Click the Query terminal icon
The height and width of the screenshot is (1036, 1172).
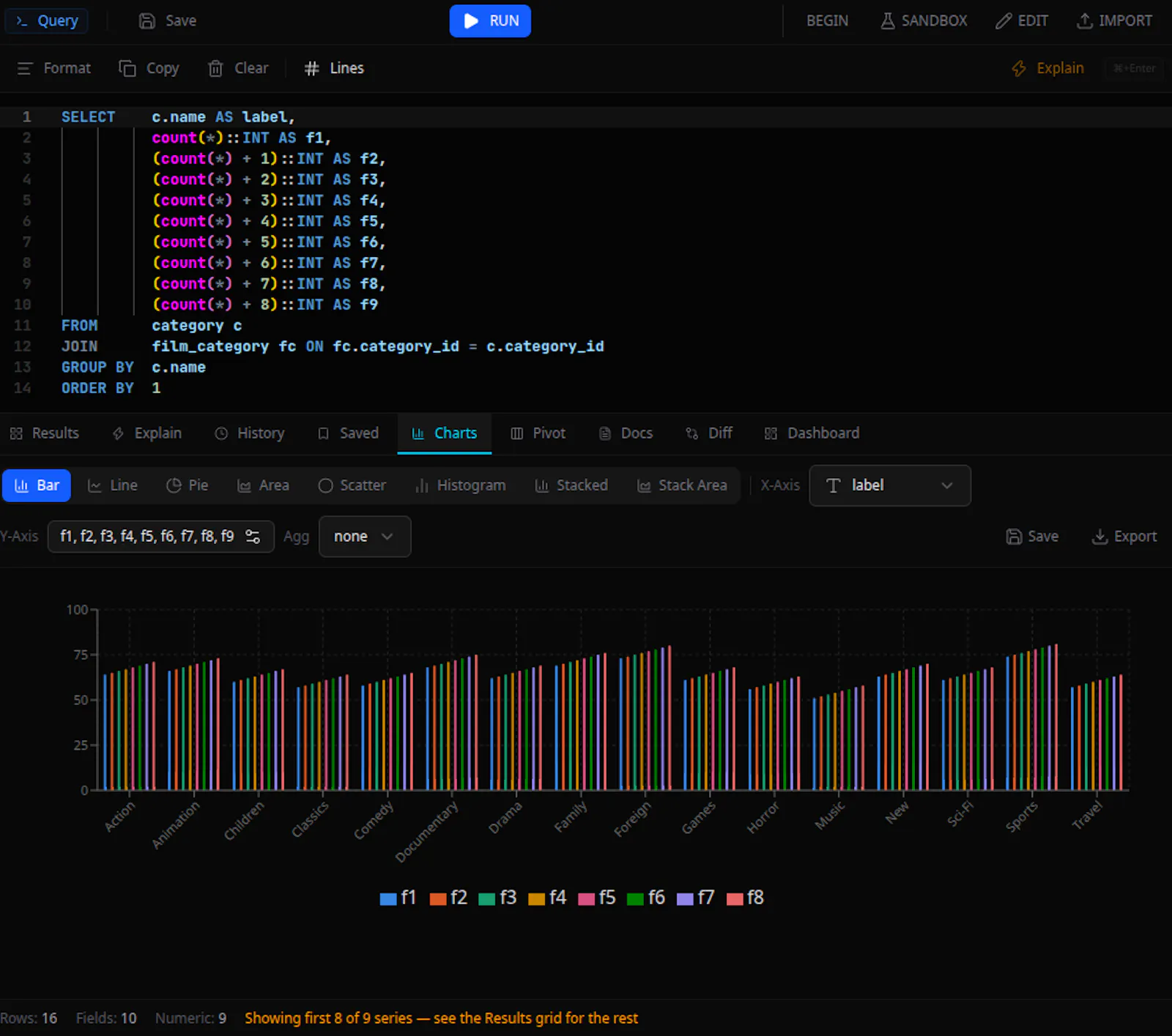coord(22,21)
